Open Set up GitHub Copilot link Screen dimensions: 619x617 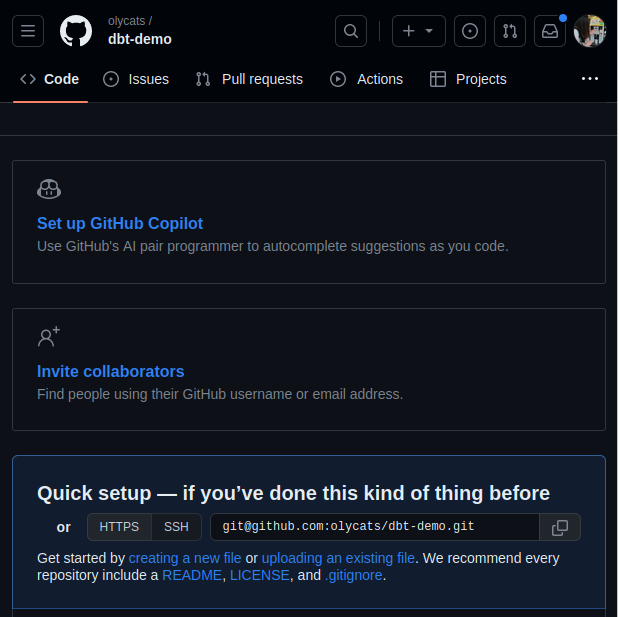coord(120,223)
